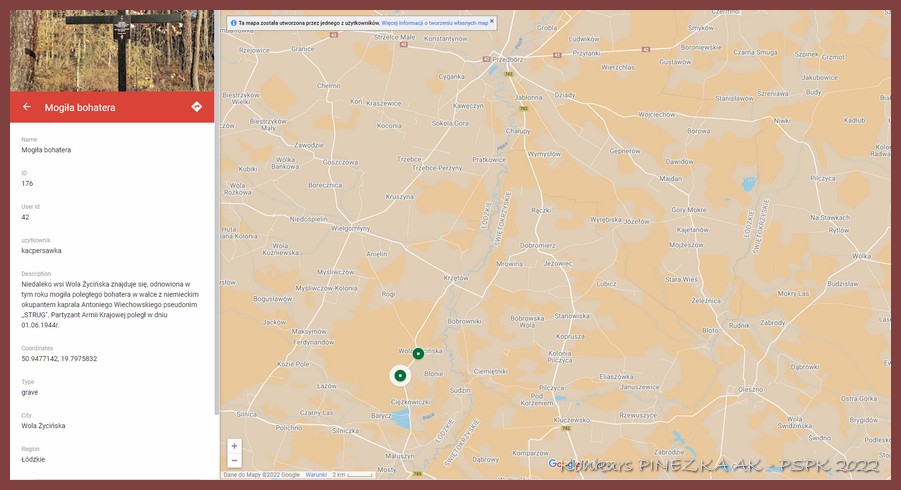901x490 pixels.
Task: Click the Przedbórz town label on map
Action: (x=507, y=59)
